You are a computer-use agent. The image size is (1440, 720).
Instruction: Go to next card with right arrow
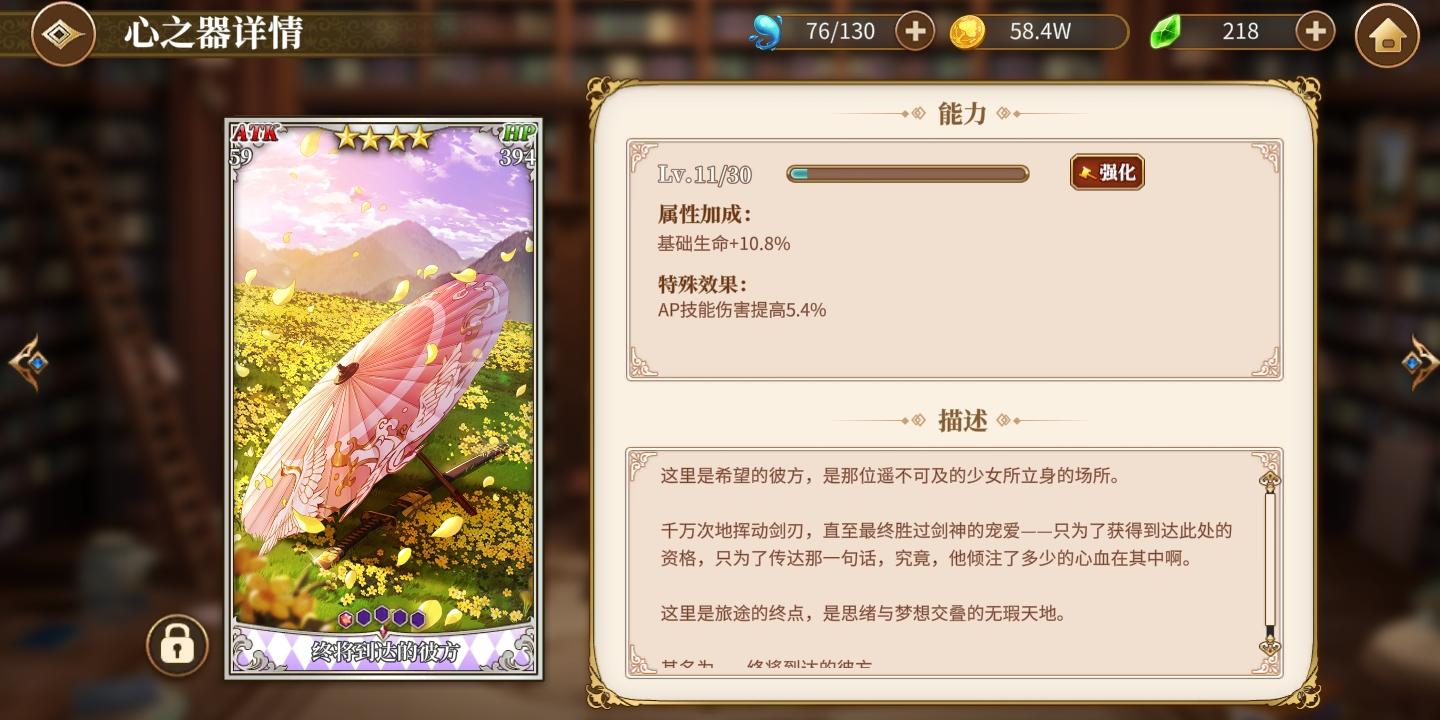pyautogui.click(x=1419, y=361)
